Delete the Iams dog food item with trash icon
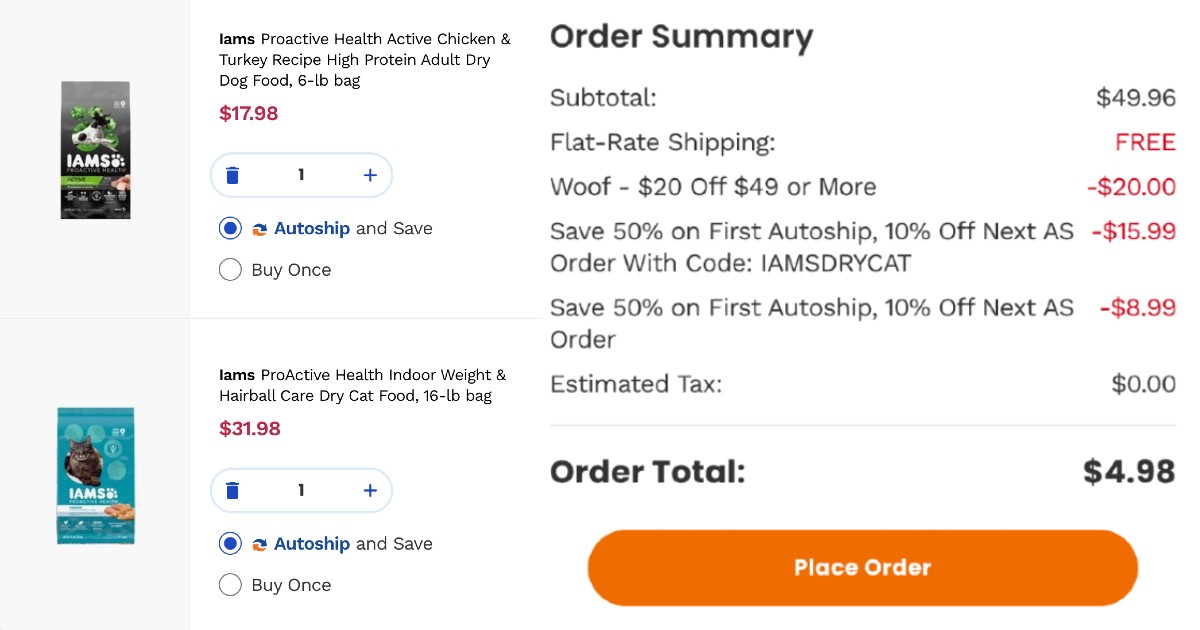The height and width of the screenshot is (630, 1200). [233, 176]
